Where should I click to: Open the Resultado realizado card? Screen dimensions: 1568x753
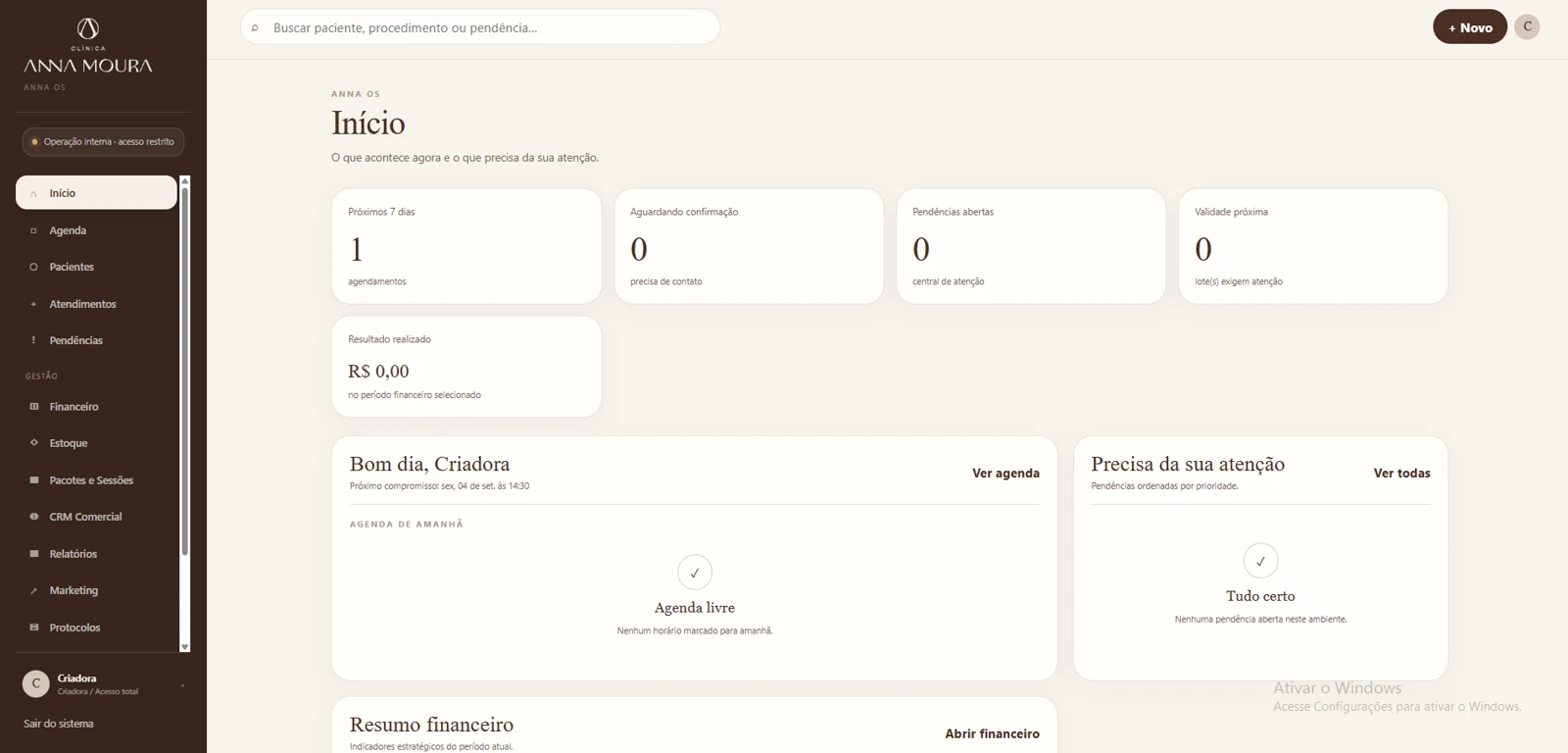click(x=466, y=367)
